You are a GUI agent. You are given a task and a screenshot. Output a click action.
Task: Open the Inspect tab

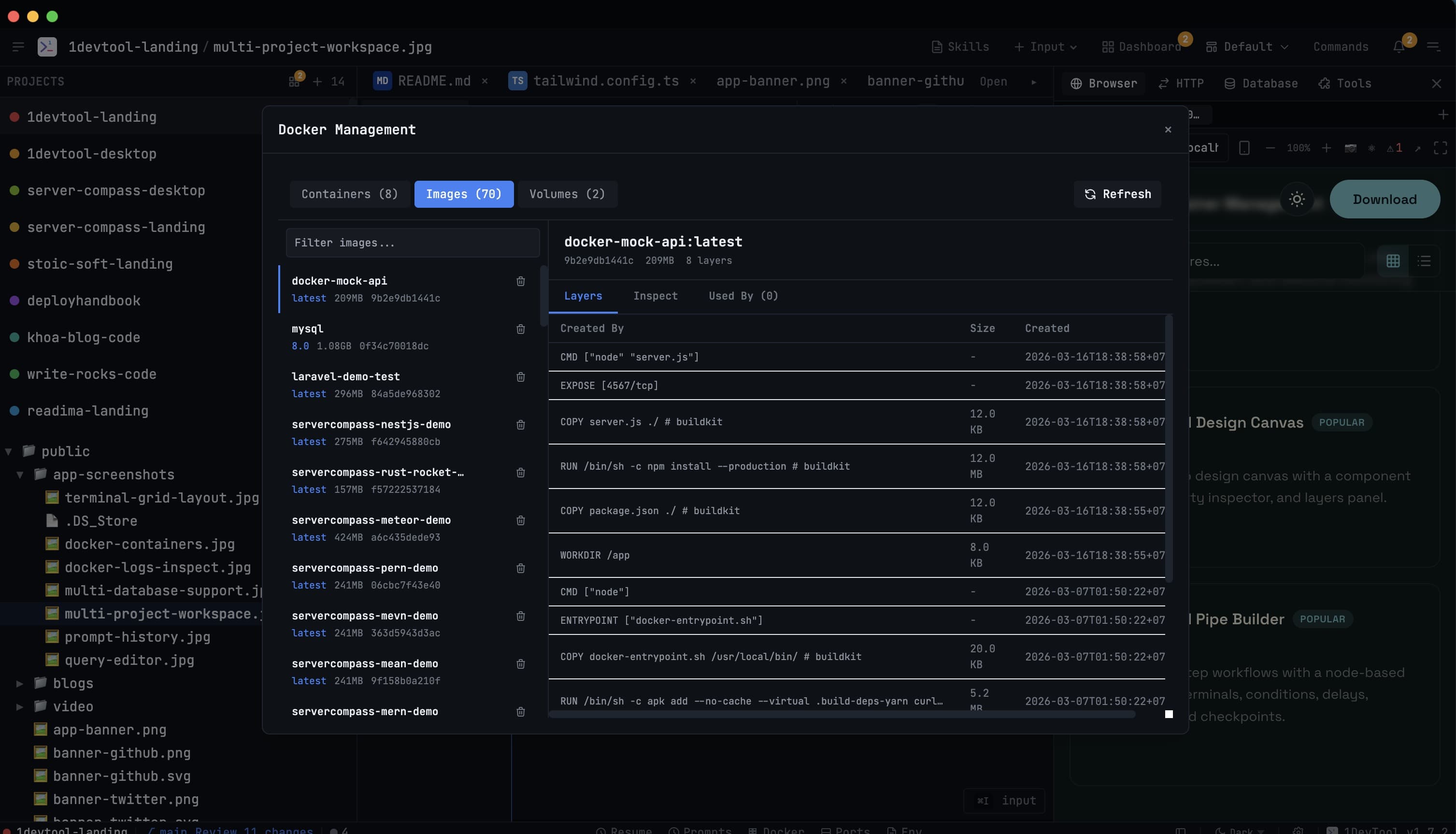tap(655, 296)
